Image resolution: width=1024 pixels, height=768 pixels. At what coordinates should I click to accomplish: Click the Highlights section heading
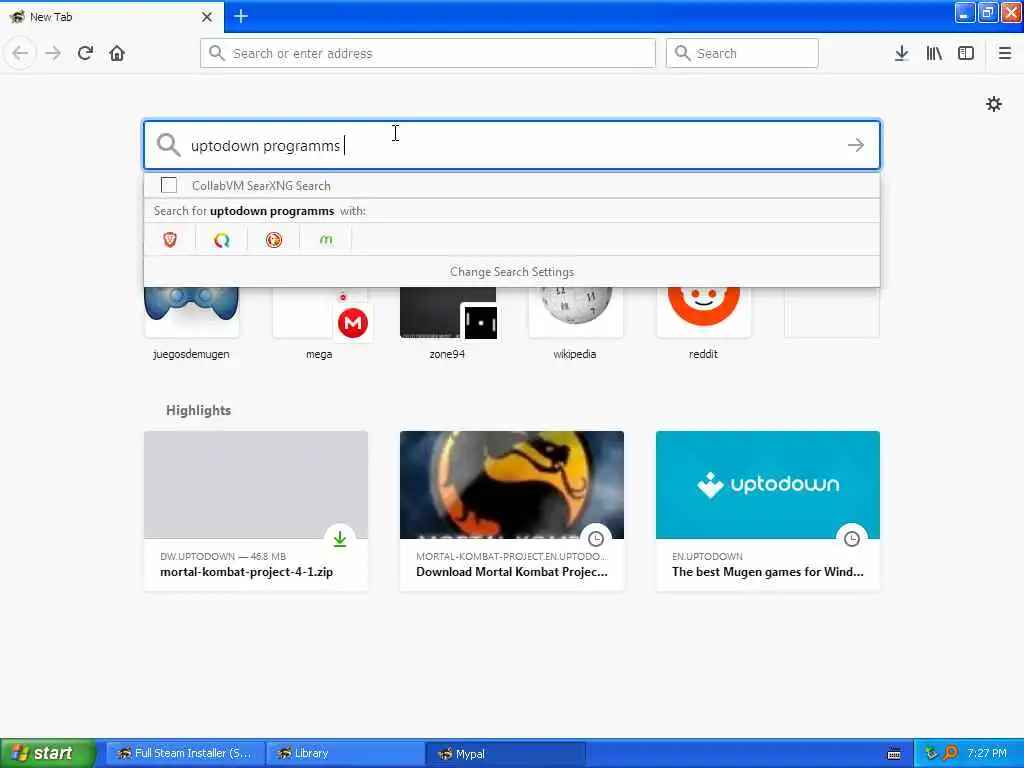(x=199, y=410)
